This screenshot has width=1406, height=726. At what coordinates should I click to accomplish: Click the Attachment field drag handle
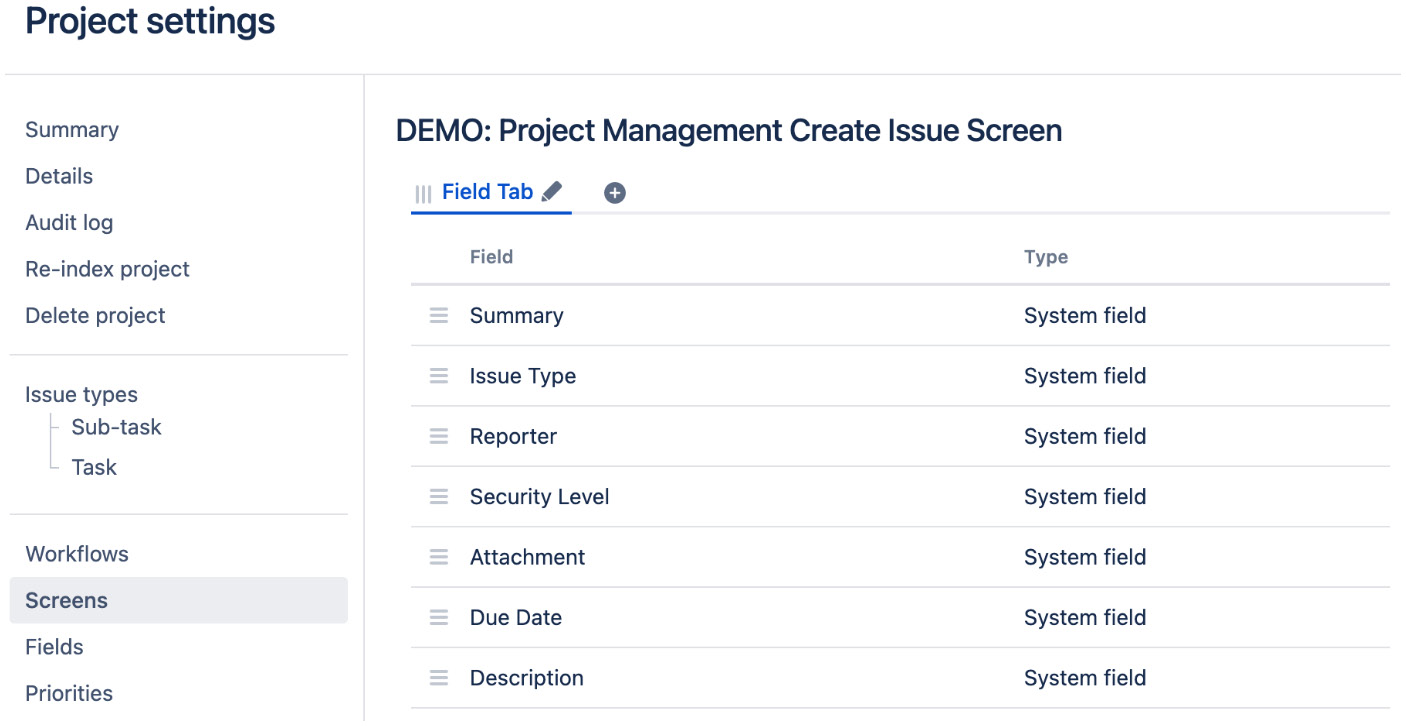pos(437,557)
